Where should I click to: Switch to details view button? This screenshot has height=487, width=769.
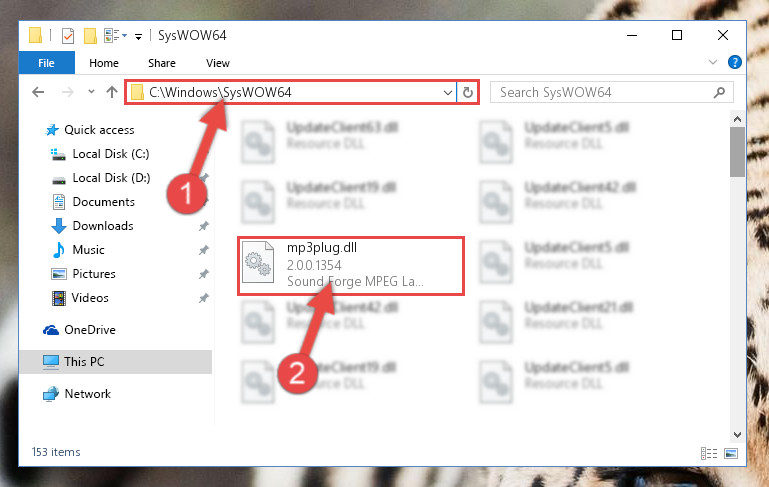(709, 453)
